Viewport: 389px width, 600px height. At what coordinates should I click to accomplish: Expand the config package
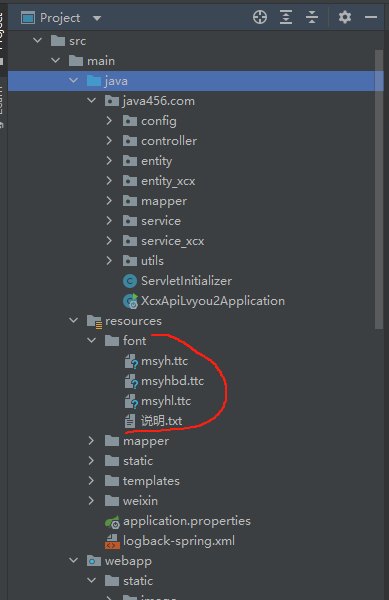[109, 121]
